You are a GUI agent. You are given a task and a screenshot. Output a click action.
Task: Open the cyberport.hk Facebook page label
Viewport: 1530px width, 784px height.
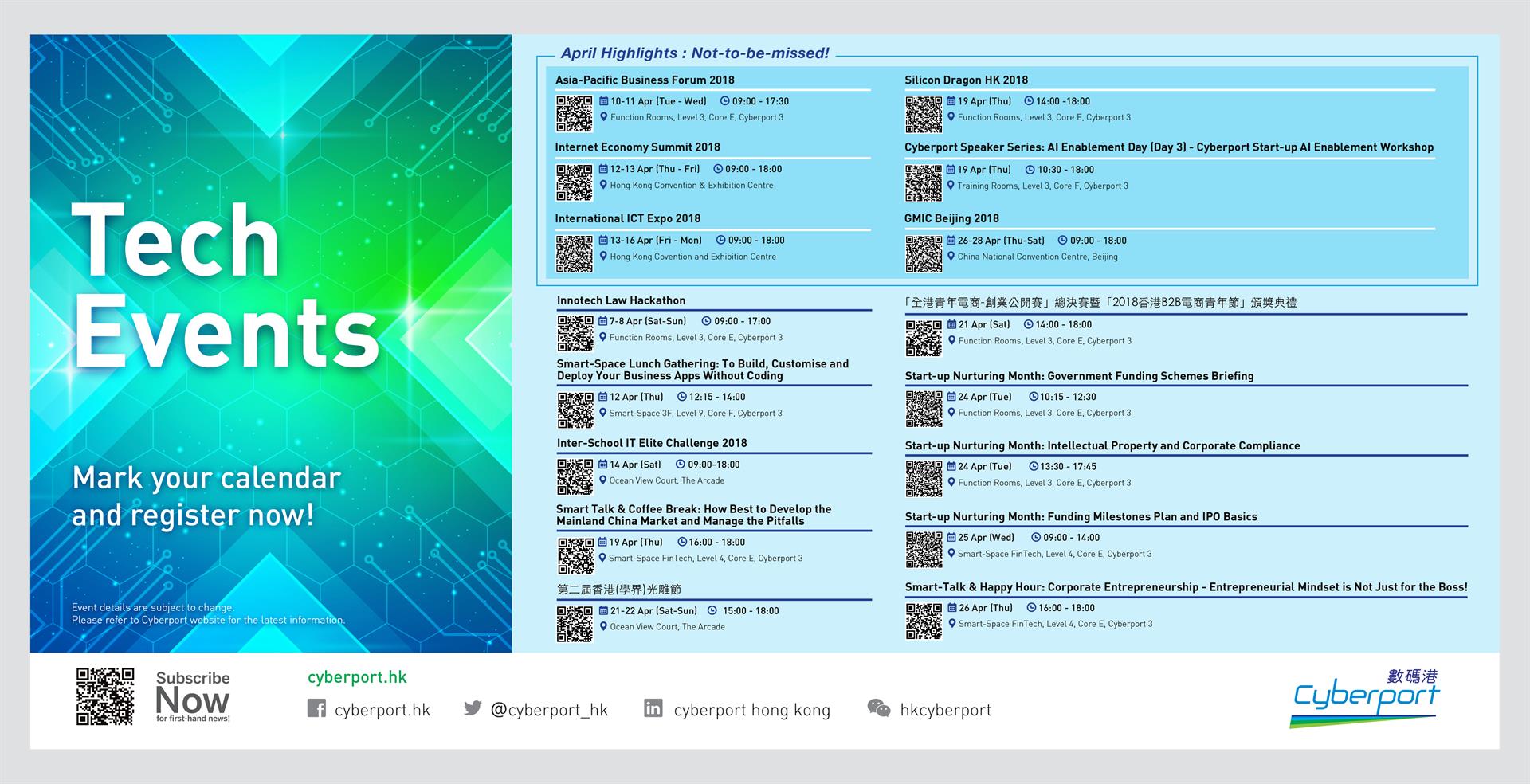coord(382,710)
